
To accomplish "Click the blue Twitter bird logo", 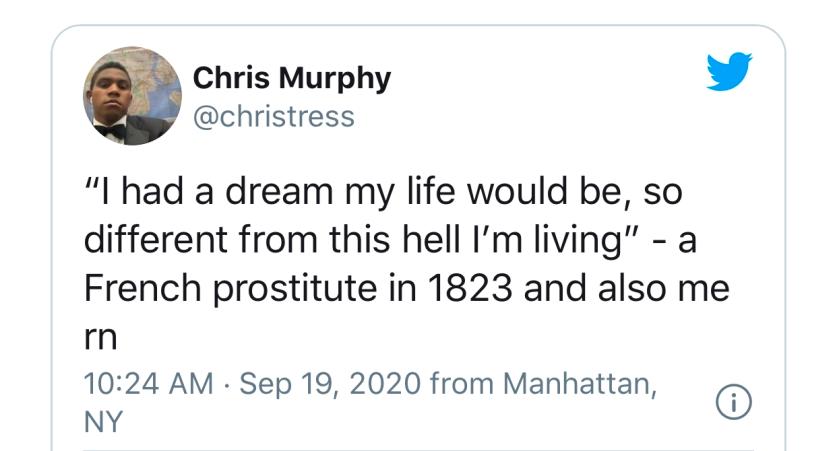I will click(729, 71).
